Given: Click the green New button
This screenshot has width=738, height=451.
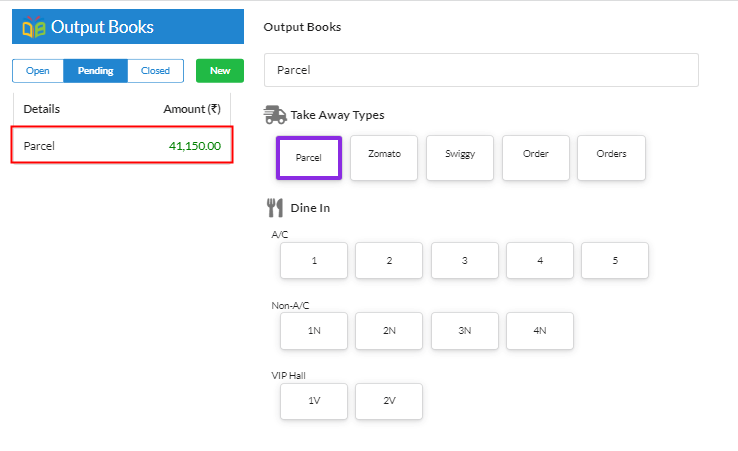Looking at the screenshot, I should 220,71.
